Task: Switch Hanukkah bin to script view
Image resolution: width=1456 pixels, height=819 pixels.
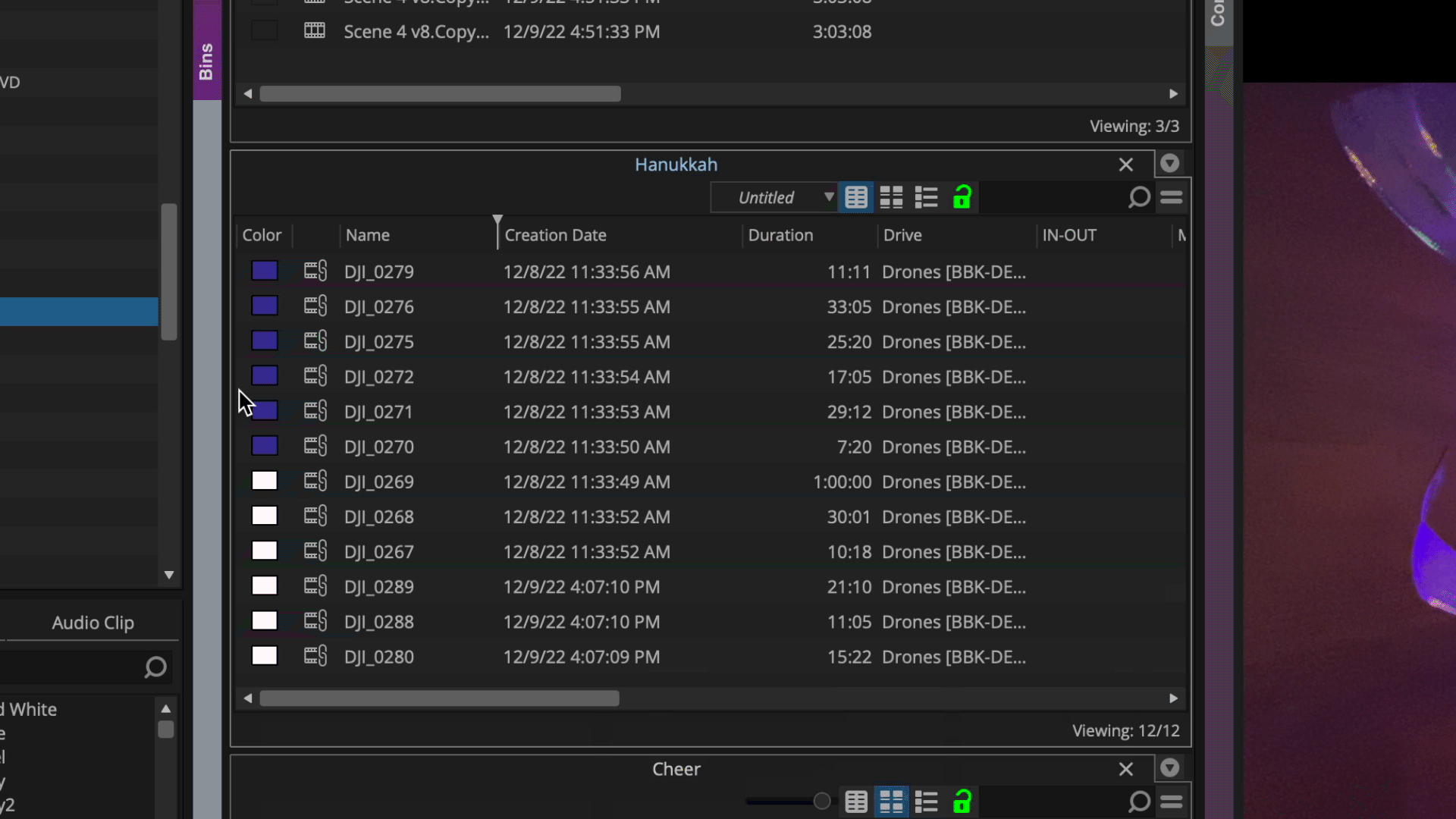Action: [926, 198]
